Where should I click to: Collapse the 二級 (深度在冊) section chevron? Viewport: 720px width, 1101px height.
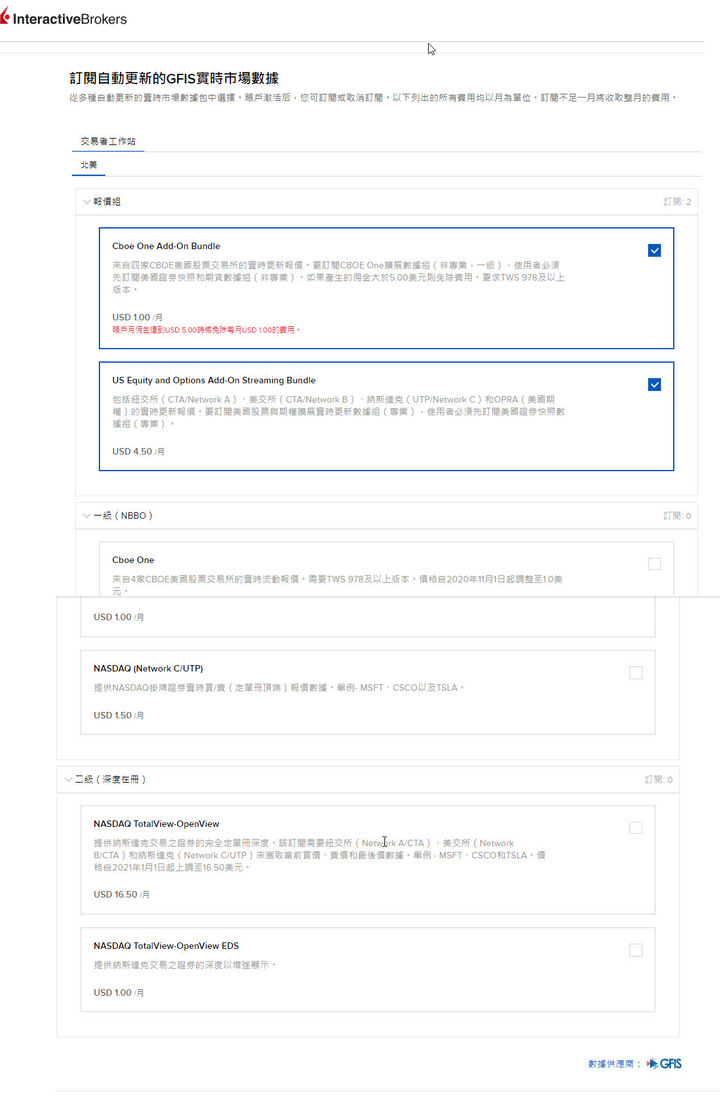pyautogui.click(x=68, y=779)
